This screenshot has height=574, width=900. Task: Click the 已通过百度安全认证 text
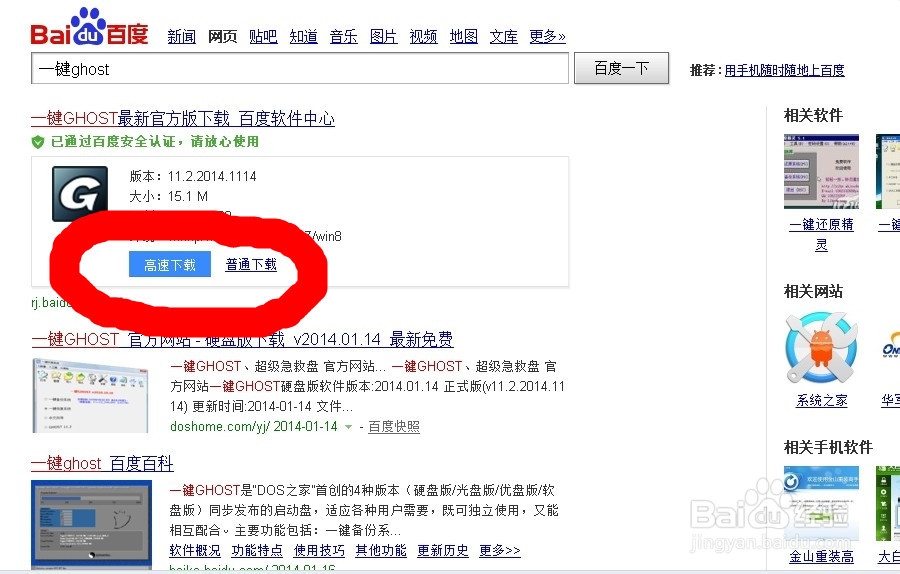pyautogui.click(x=155, y=142)
